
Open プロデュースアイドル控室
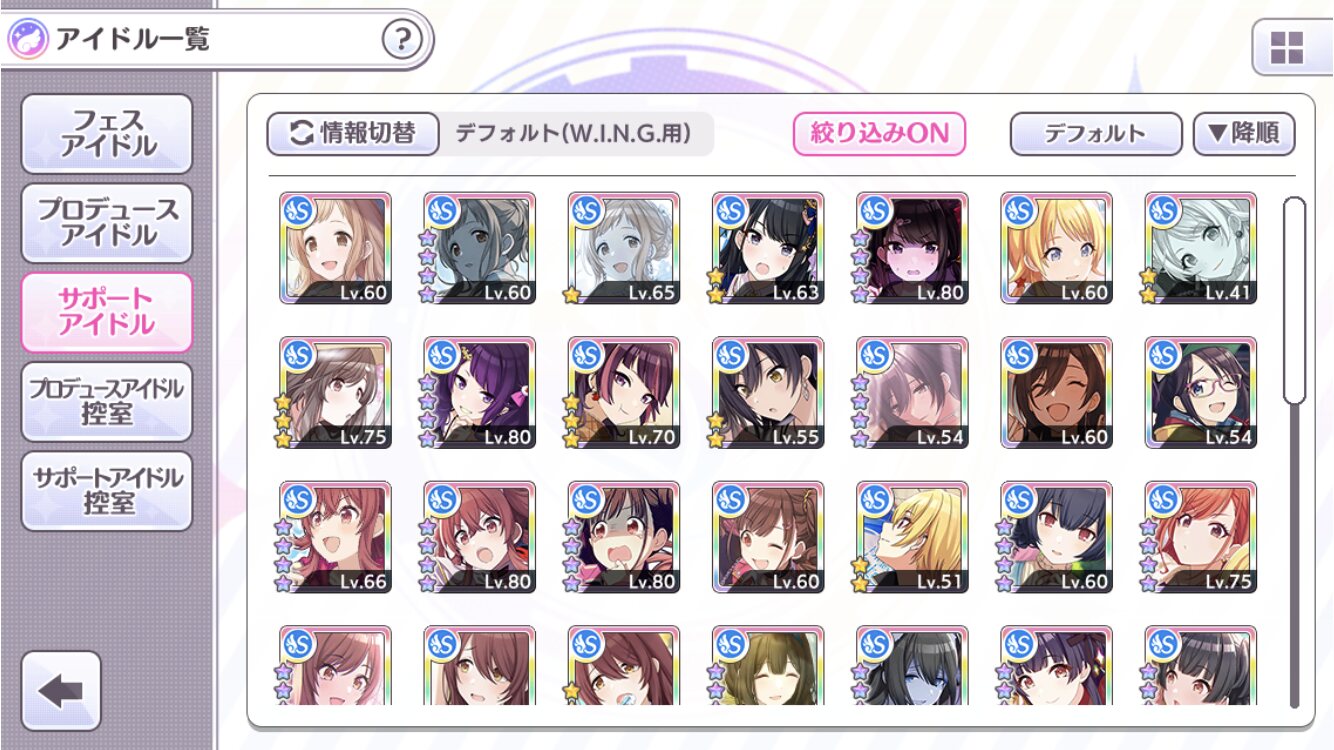click(x=107, y=402)
